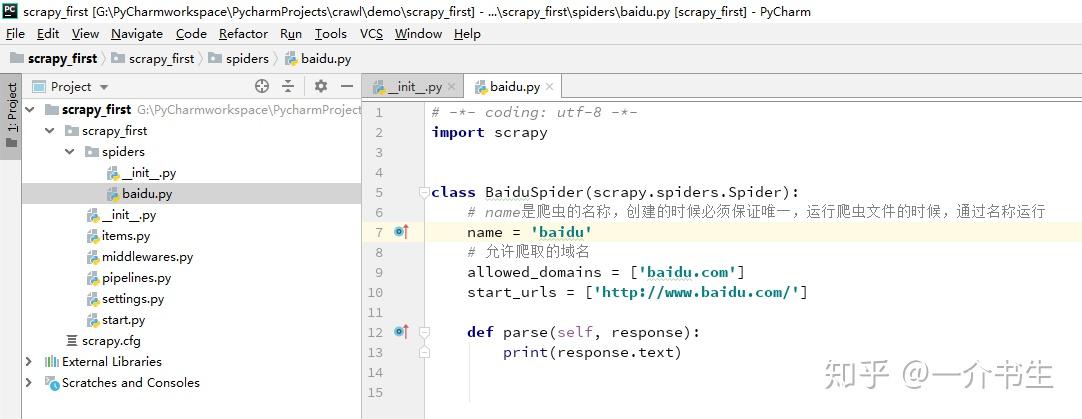Click the override marker on line 12
The width and height of the screenshot is (1082, 419).
point(401,332)
